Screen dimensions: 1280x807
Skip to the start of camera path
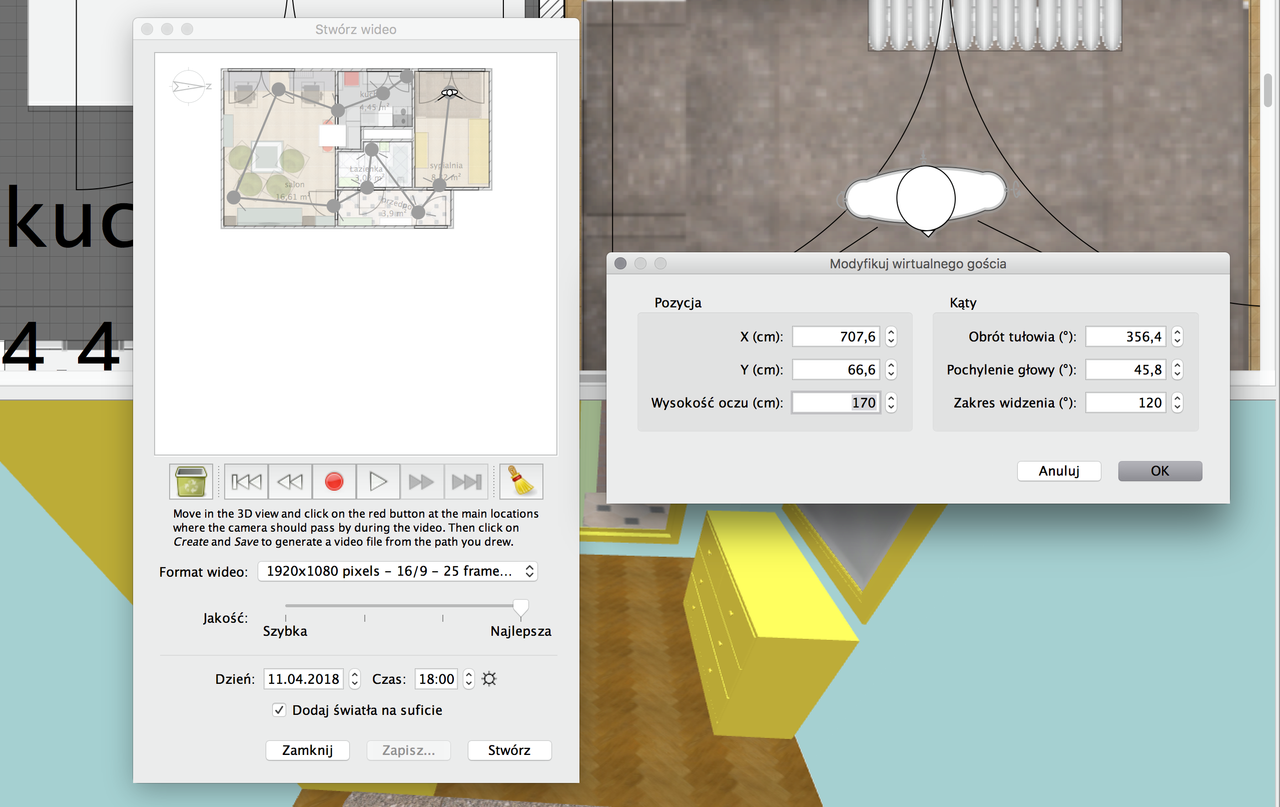[x=246, y=482]
